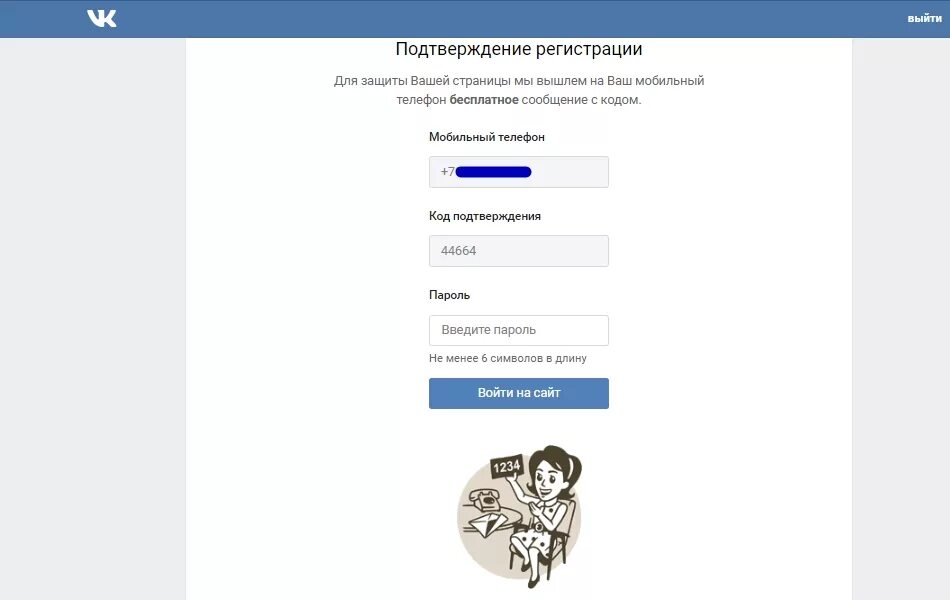This screenshot has height=600, width=950.
Task: Click the 1234 sign in the illustration
Action: 507,466
